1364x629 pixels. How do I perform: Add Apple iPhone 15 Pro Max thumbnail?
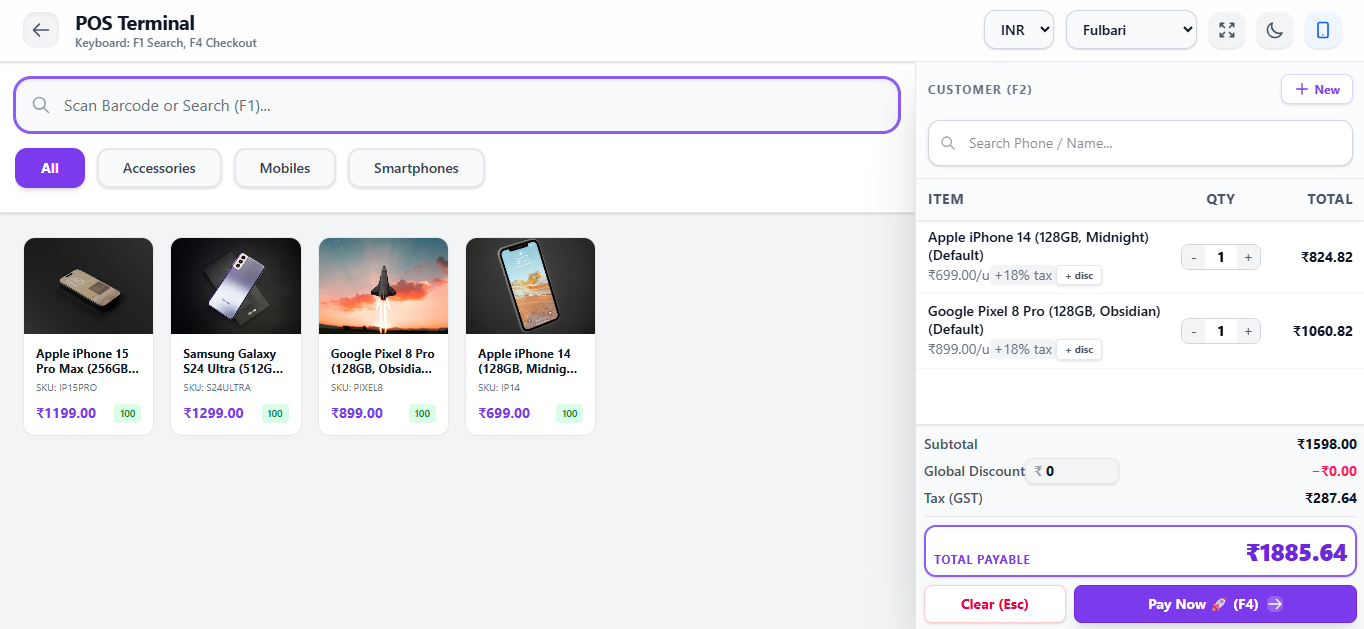click(88, 286)
